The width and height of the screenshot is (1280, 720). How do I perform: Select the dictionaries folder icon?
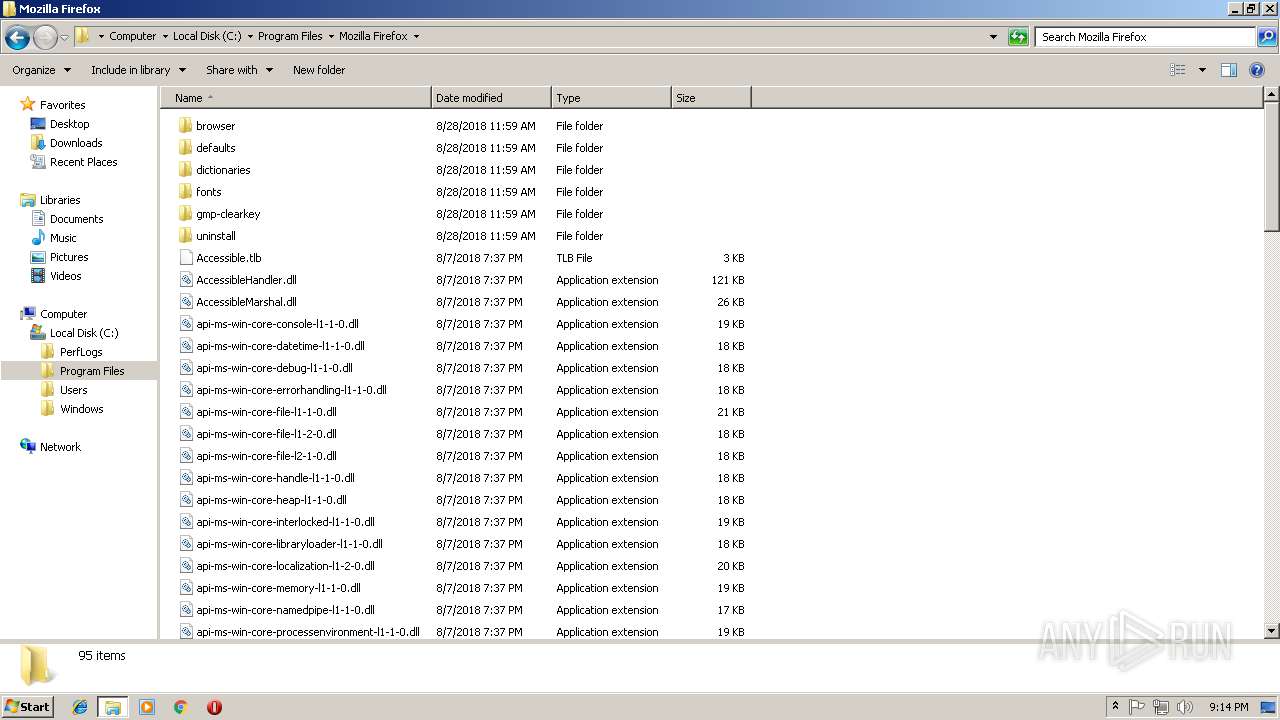coord(186,170)
